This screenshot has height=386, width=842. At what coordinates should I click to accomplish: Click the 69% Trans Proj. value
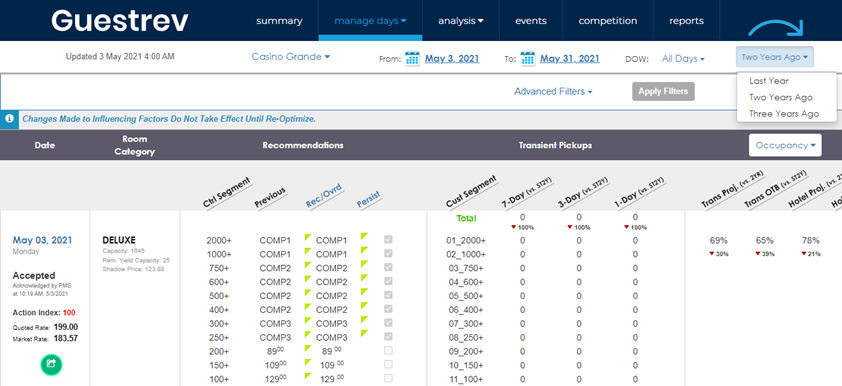[718, 240]
